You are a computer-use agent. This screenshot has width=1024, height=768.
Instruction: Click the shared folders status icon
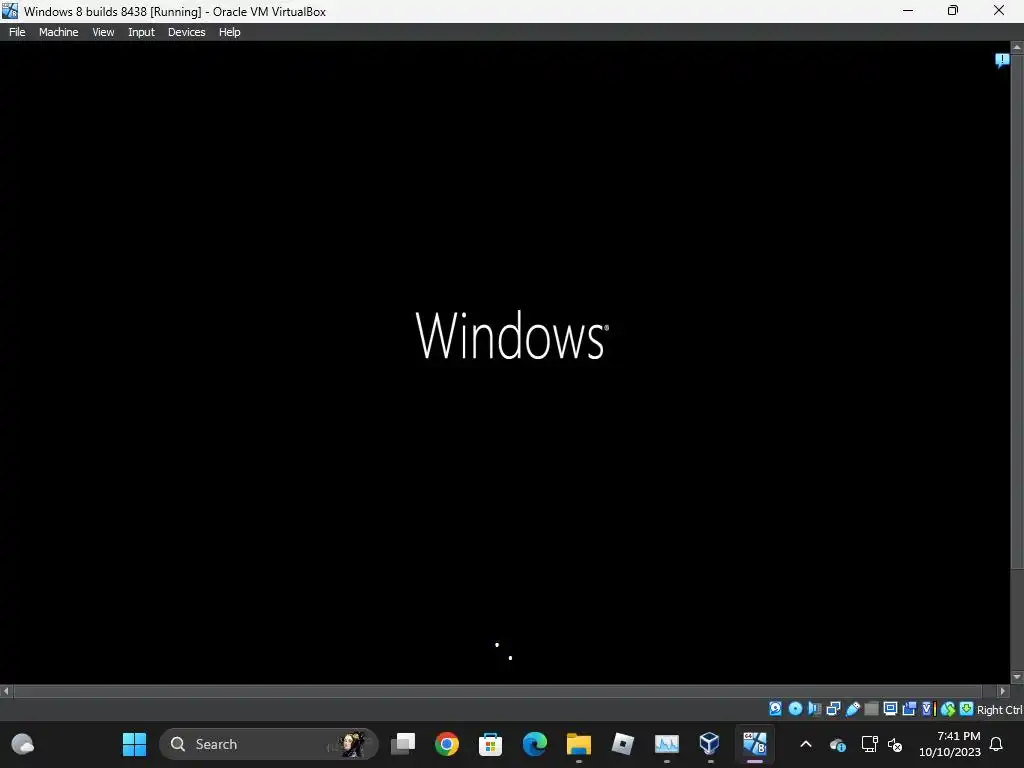coord(871,709)
